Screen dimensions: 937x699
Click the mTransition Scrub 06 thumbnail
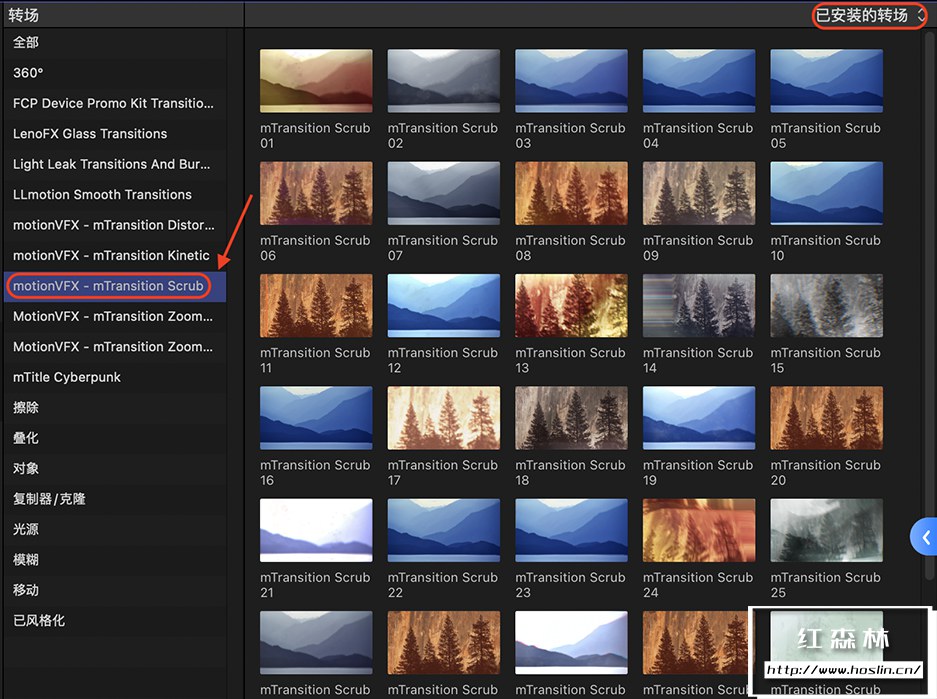(316, 193)
